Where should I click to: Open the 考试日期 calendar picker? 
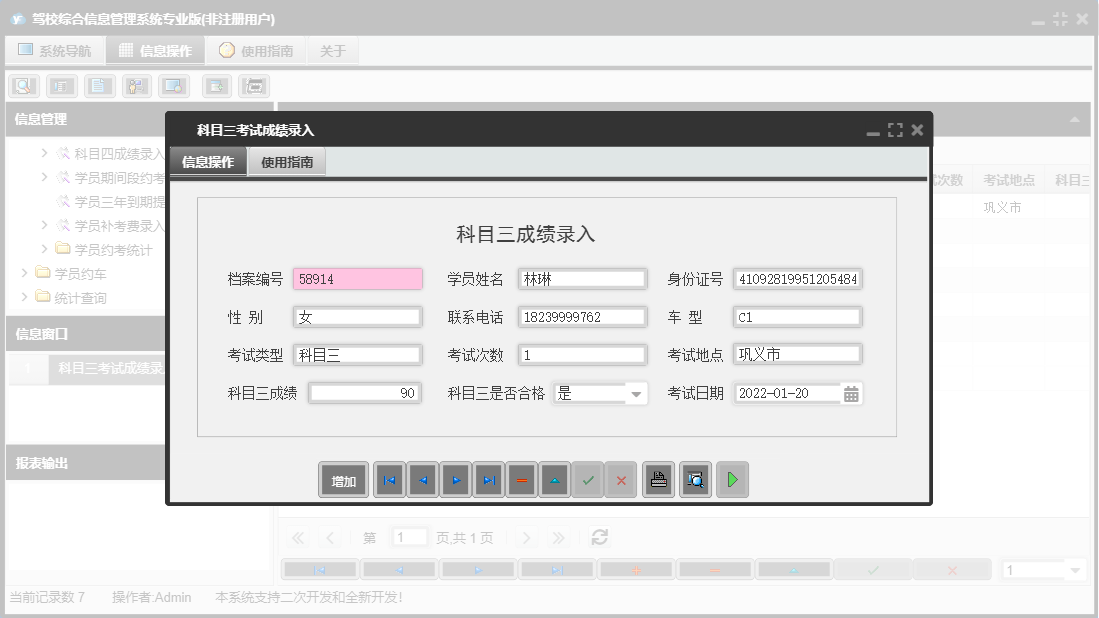[852, 393]
